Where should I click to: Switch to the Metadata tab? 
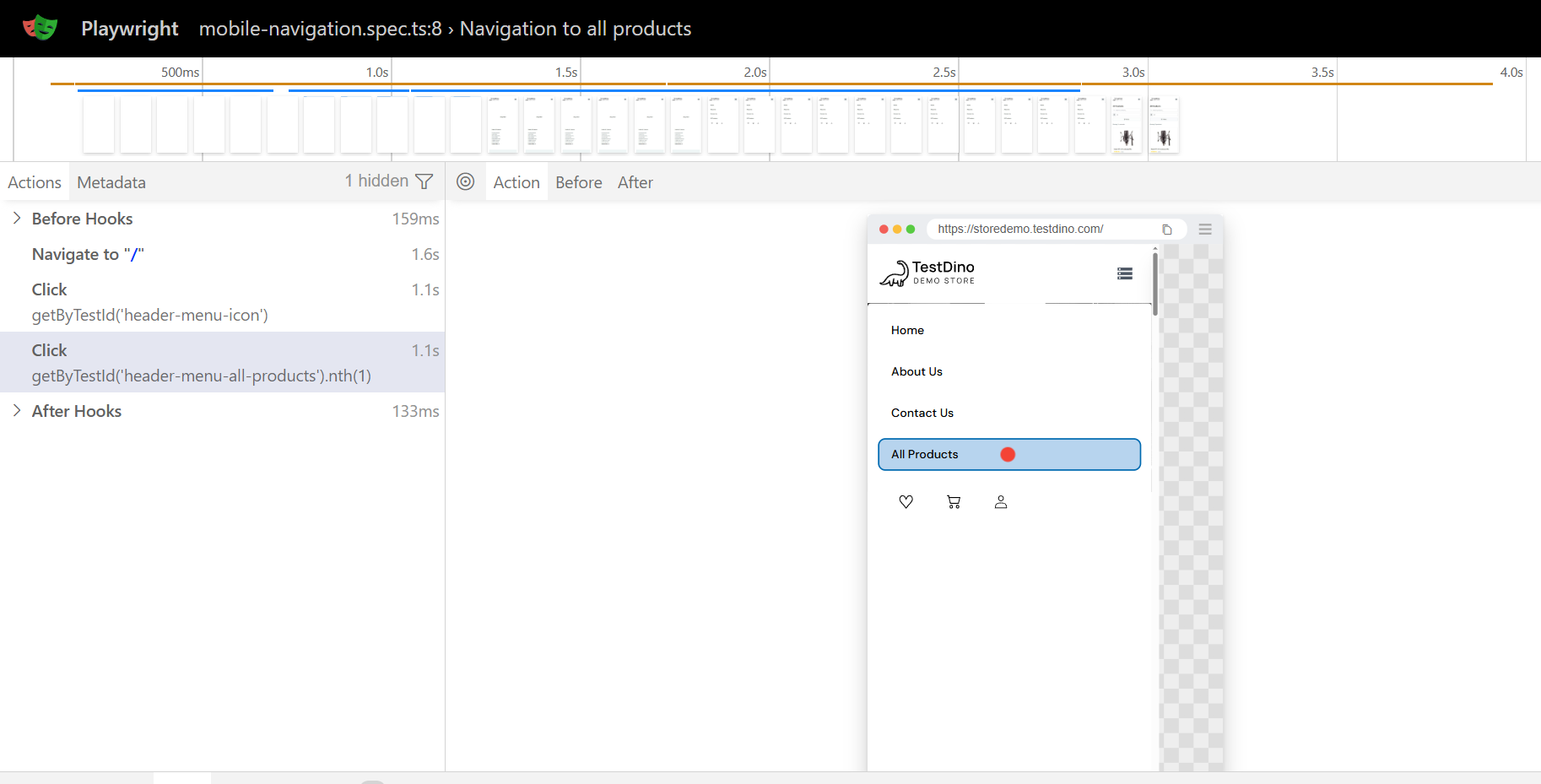[x=111, y=182]
